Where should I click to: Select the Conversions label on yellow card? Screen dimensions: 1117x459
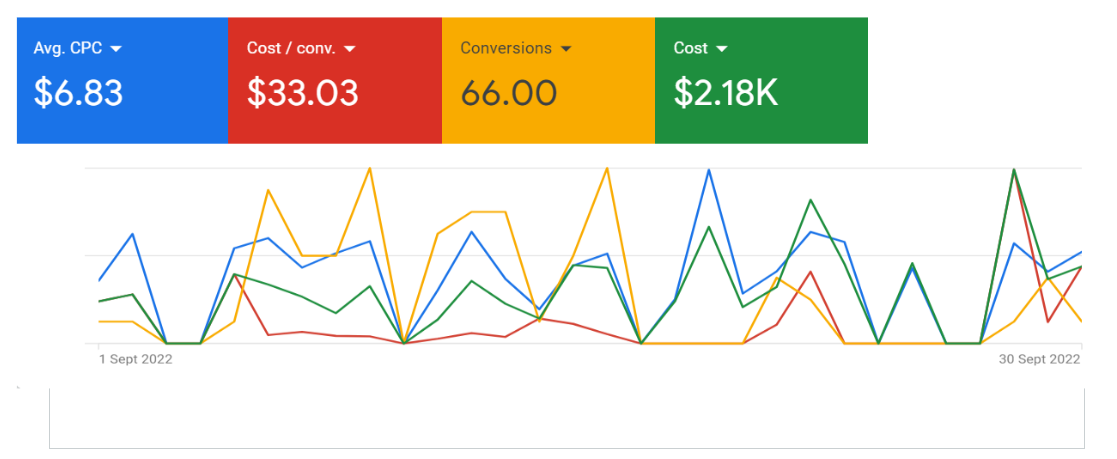505,48
